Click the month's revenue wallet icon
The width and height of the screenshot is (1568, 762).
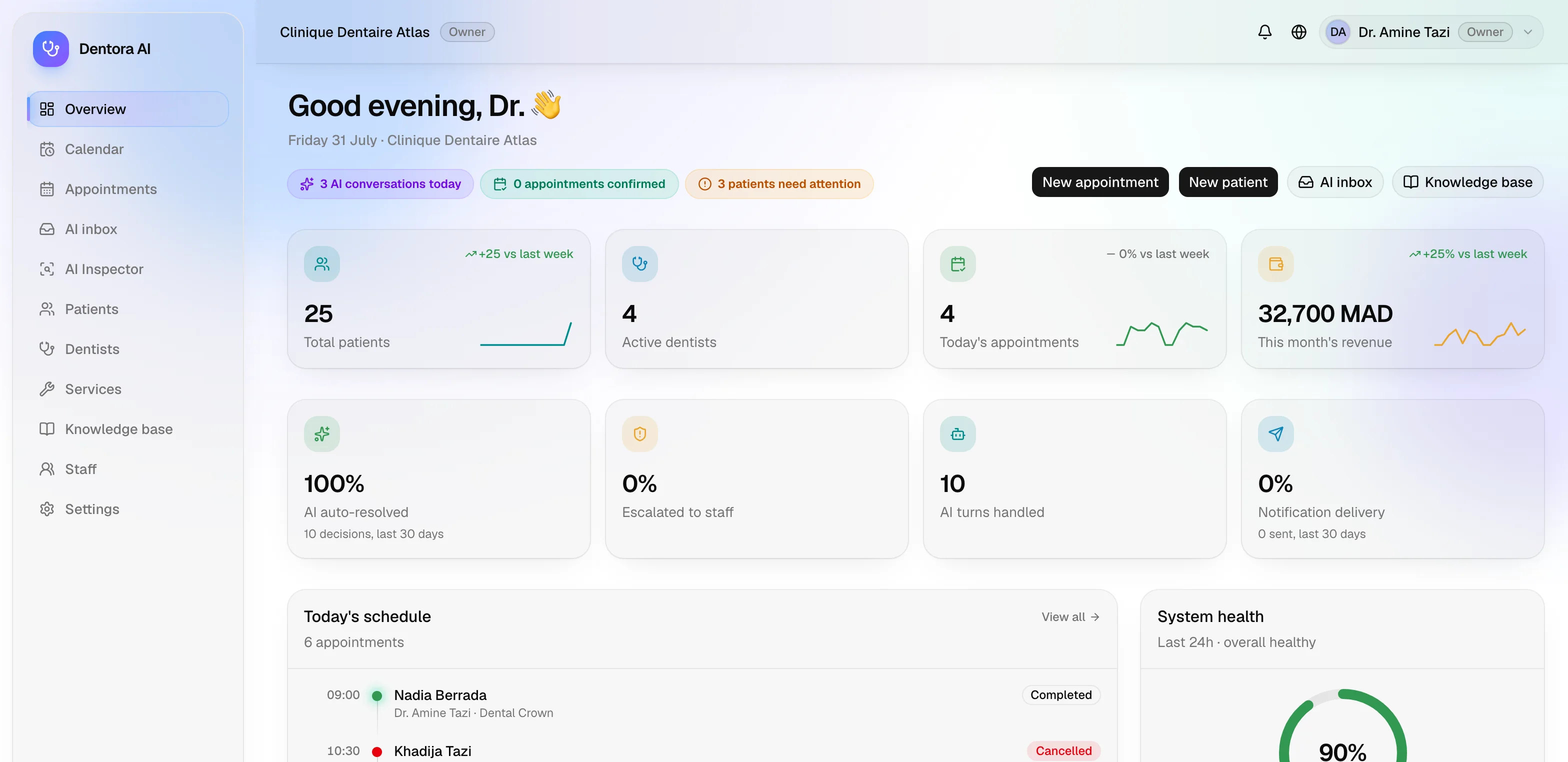(x=1276, y=263)
